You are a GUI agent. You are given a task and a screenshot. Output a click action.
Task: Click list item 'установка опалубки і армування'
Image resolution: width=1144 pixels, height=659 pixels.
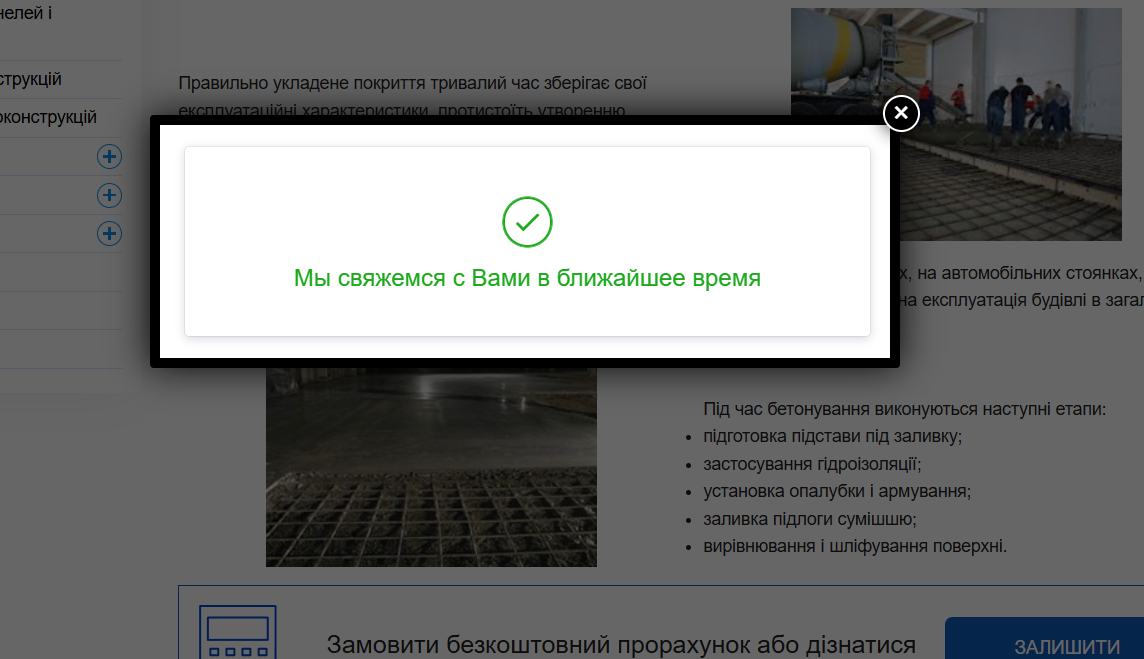[837, 491]
